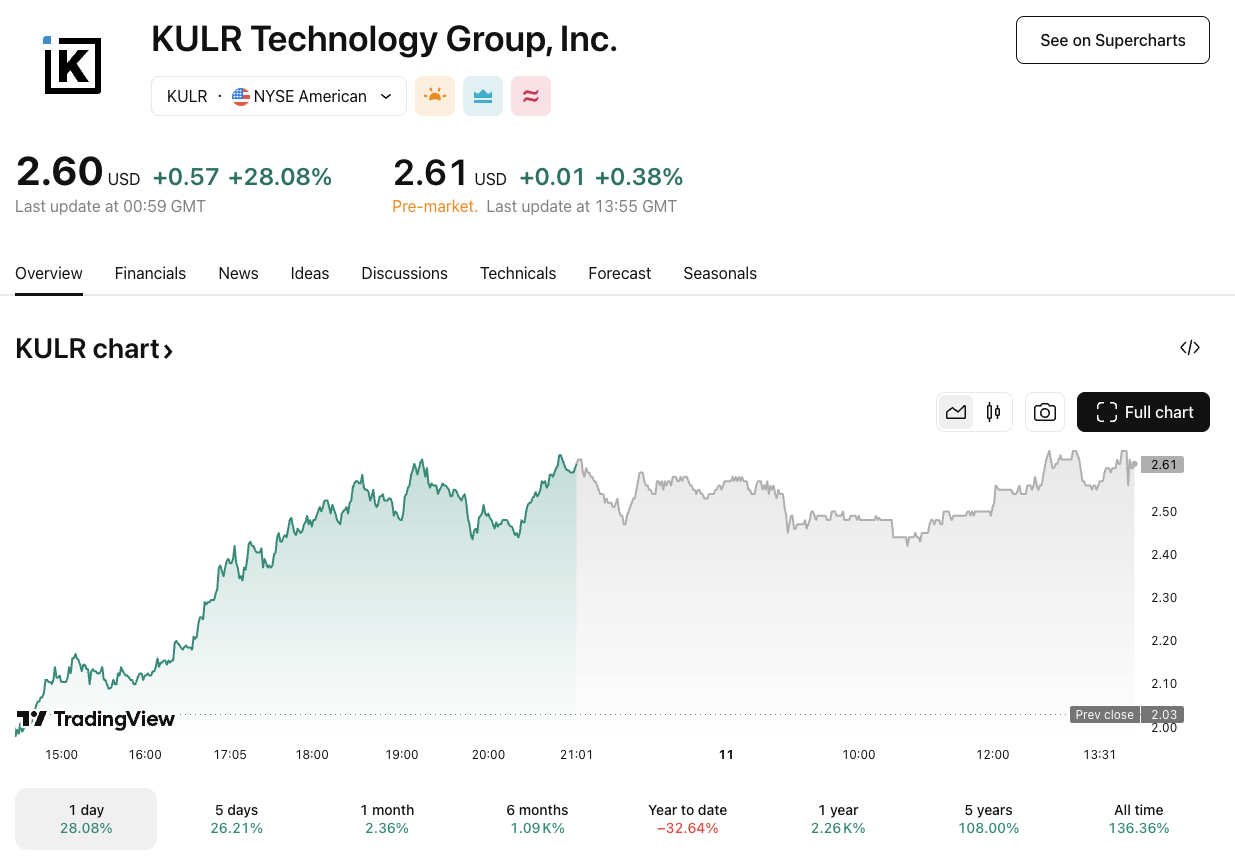Select the Year to date performance range
This screenshot has width=1235, height=865.
pyautogui.click(x=687, y=818)
